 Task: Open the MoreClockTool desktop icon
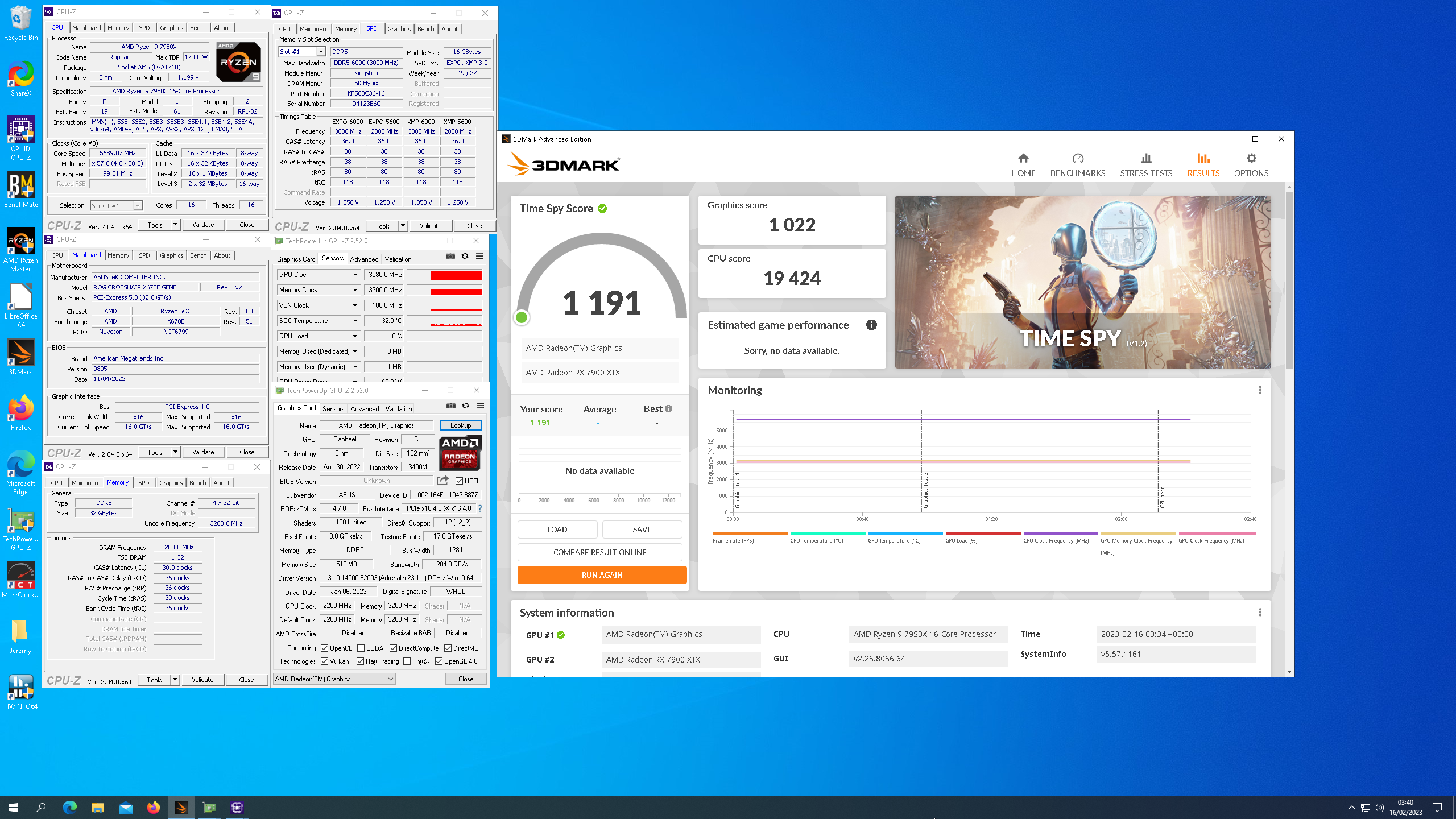point(20,580)
